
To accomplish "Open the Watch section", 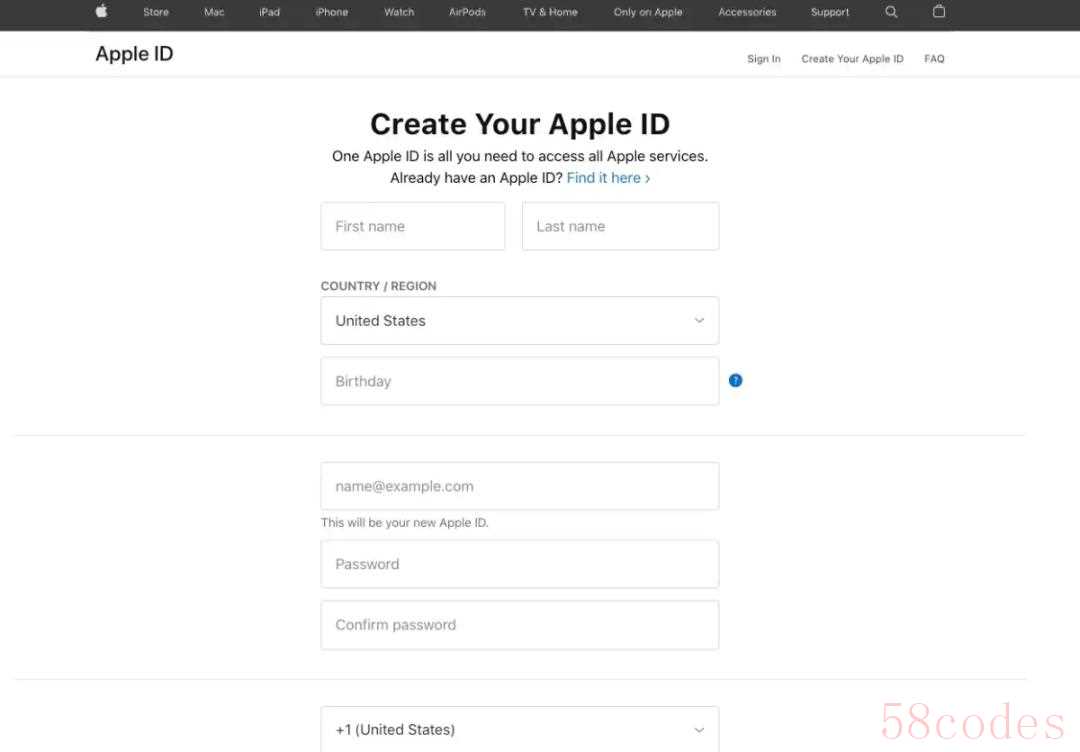I will pyautogui.click(x=399, y=12).
